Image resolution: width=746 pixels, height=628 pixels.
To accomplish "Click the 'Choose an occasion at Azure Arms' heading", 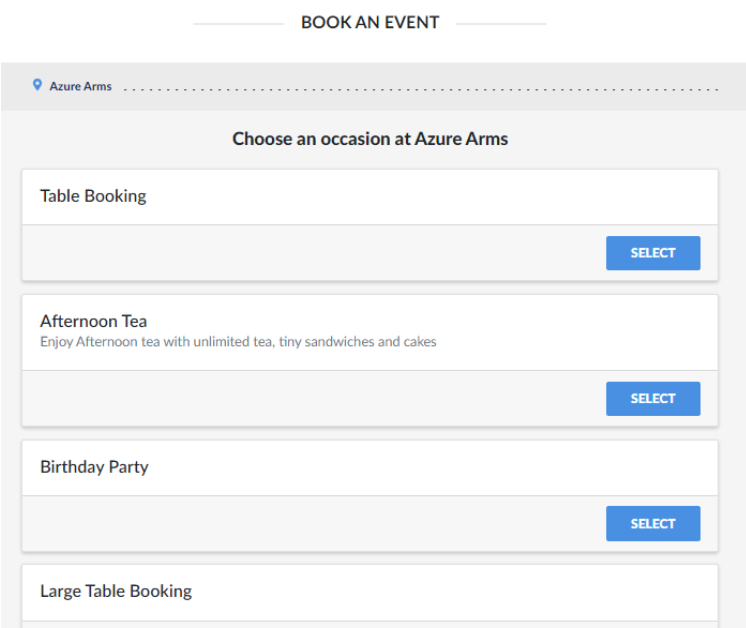I will coord(370,139).
